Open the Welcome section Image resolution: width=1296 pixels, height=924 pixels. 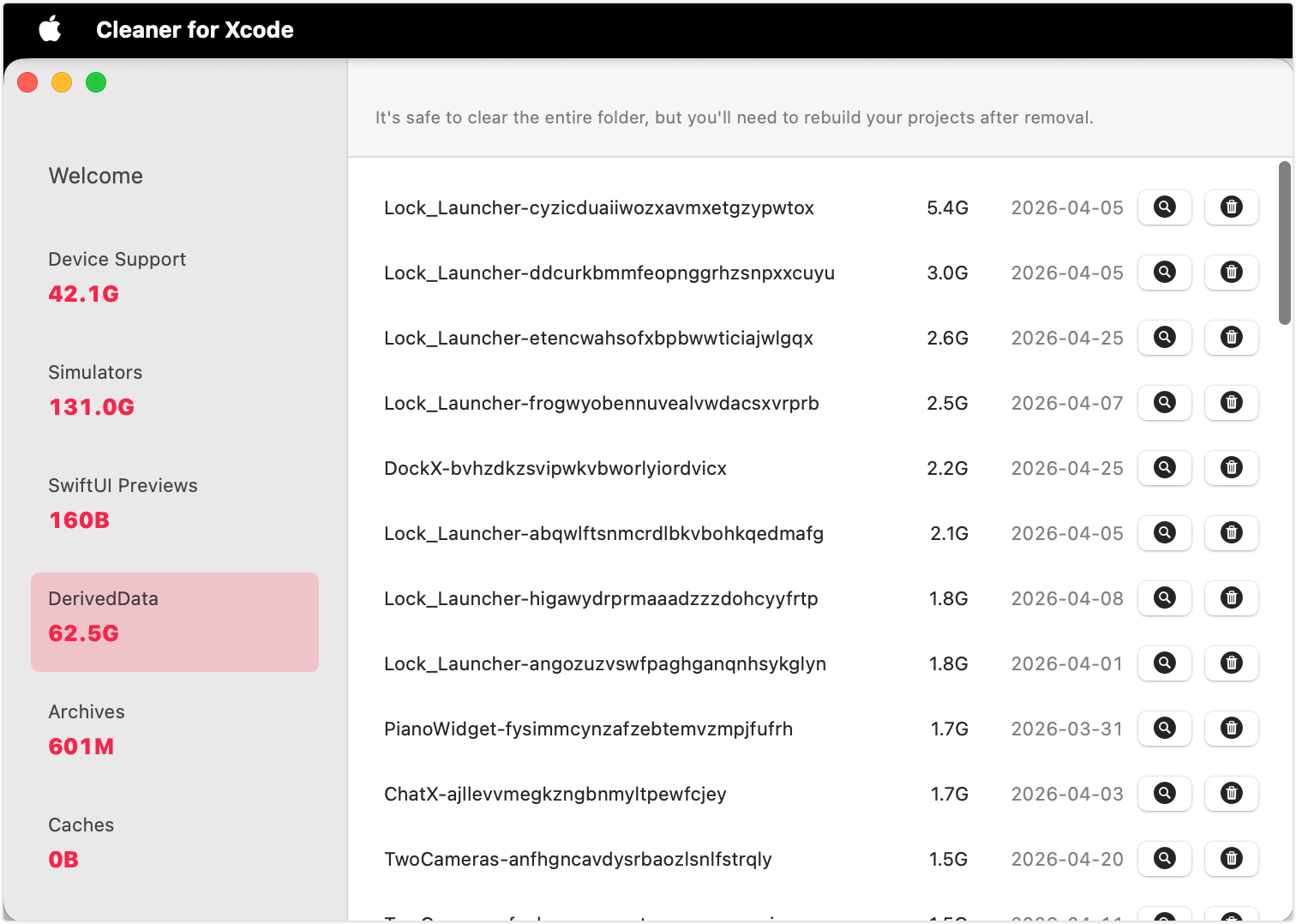coord(96,176)
